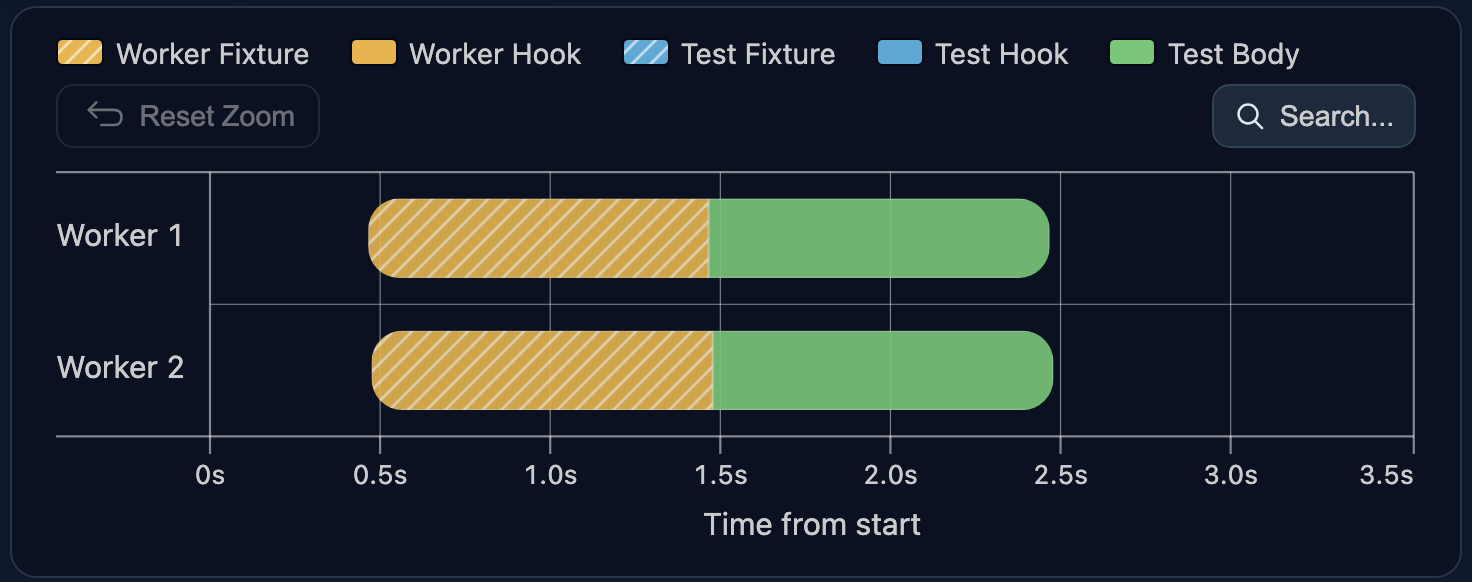Select Worker 2's hatched worker fixture bar

(x=543, y=370)
